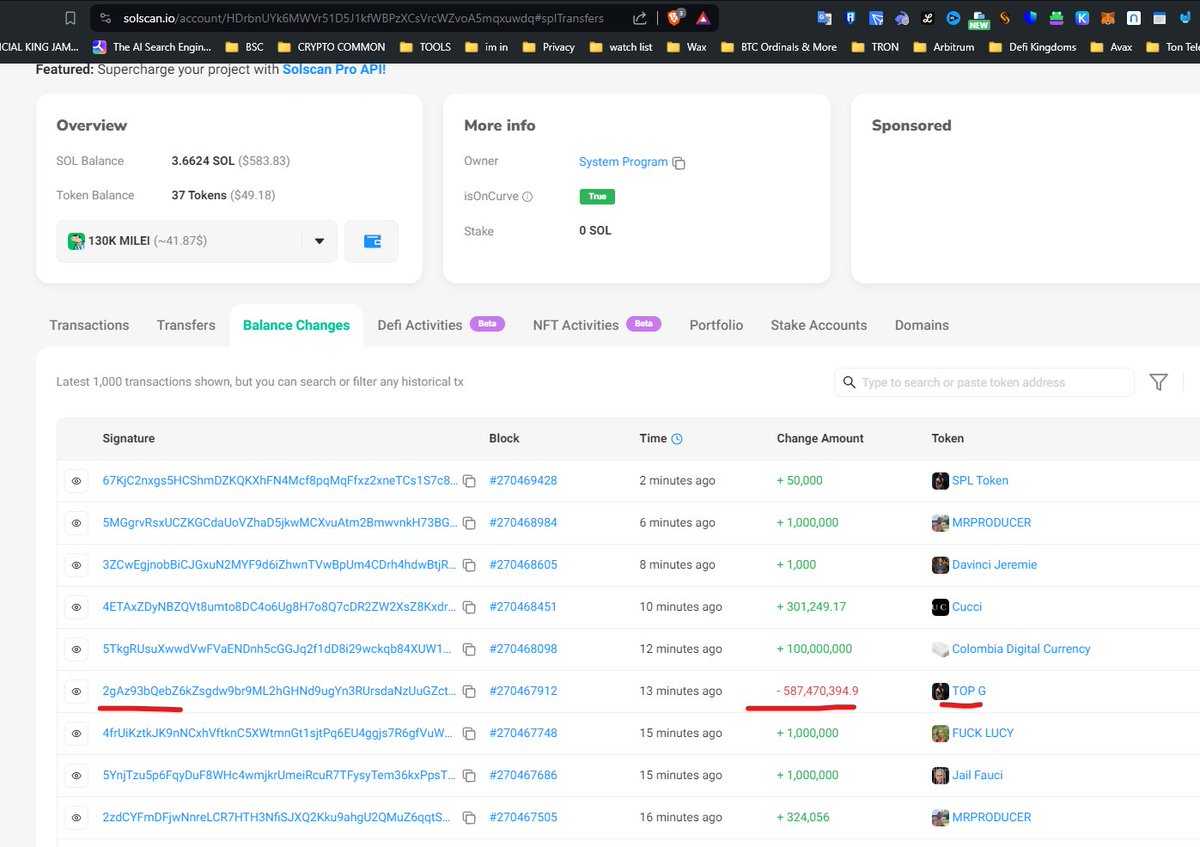Click the site info icon left of URL
Viewport: 1200px width, 847px height.
[x=107, y=18]
